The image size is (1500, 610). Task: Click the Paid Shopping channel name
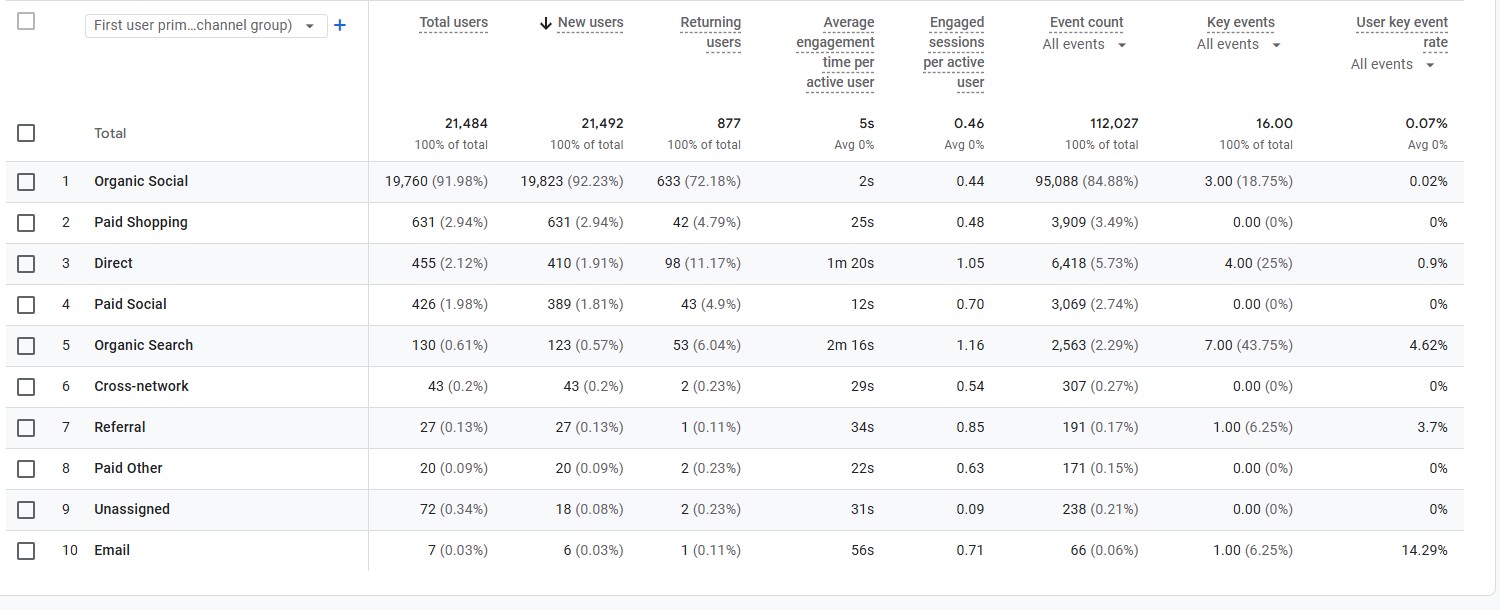[140, 222]
